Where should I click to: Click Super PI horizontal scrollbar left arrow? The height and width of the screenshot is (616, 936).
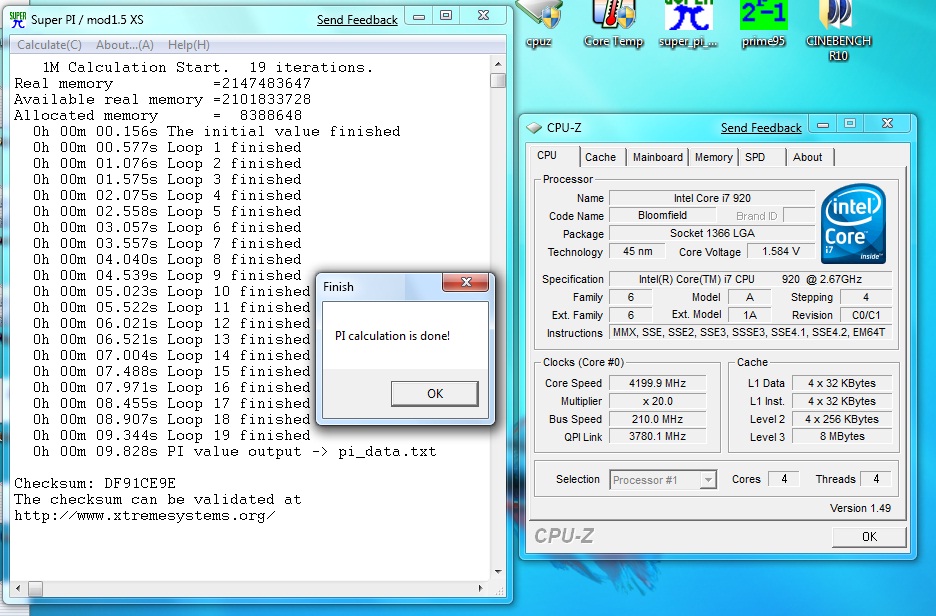[x=18, y=589]
